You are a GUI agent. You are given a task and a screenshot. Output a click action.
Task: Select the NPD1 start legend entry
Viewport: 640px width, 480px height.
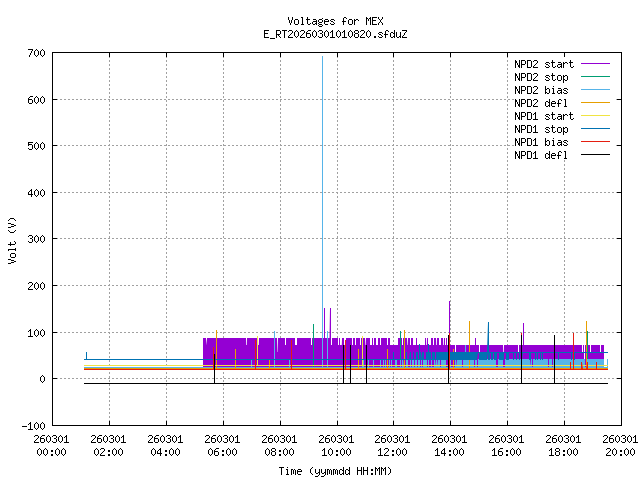click(541, 116)
